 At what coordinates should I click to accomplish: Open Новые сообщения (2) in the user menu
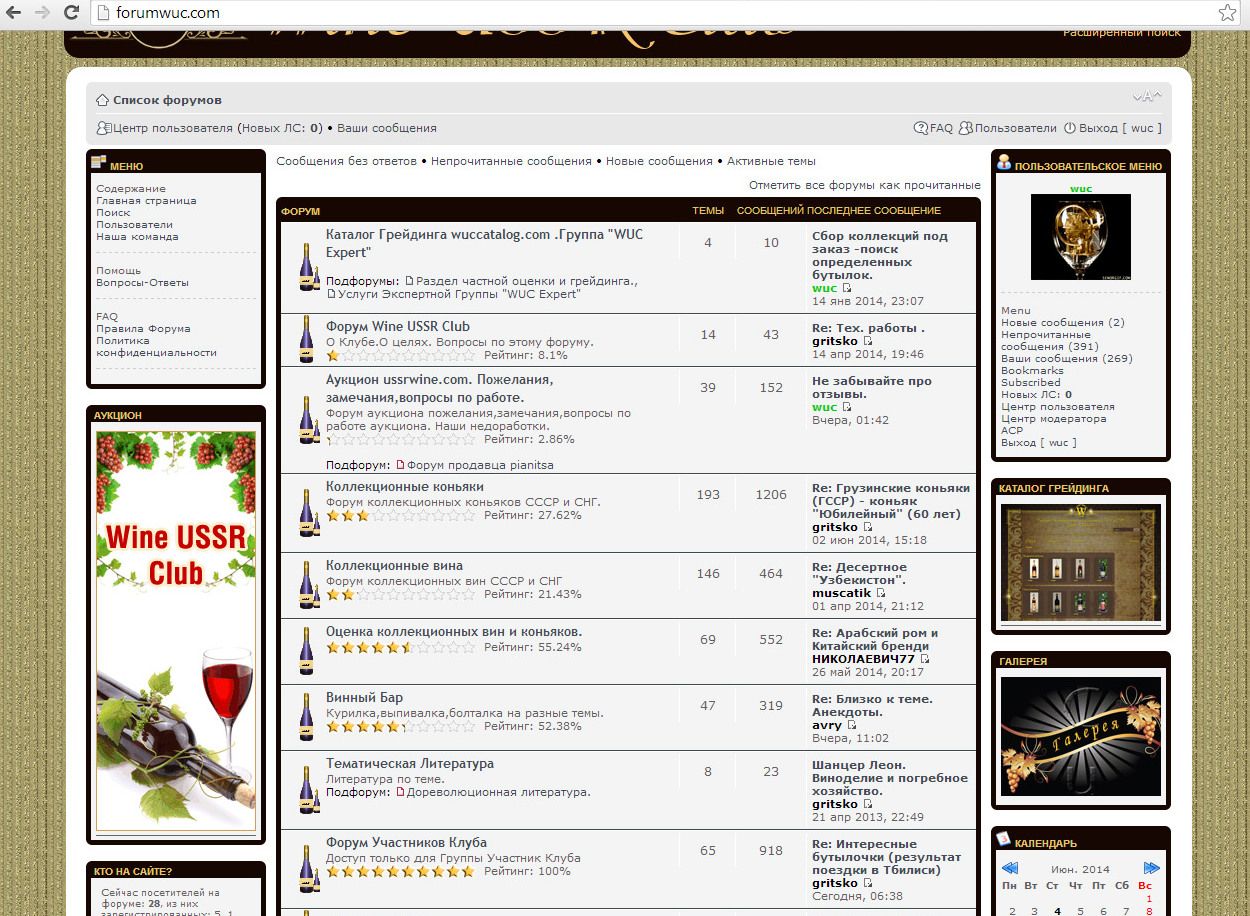tap(1062, 322)
